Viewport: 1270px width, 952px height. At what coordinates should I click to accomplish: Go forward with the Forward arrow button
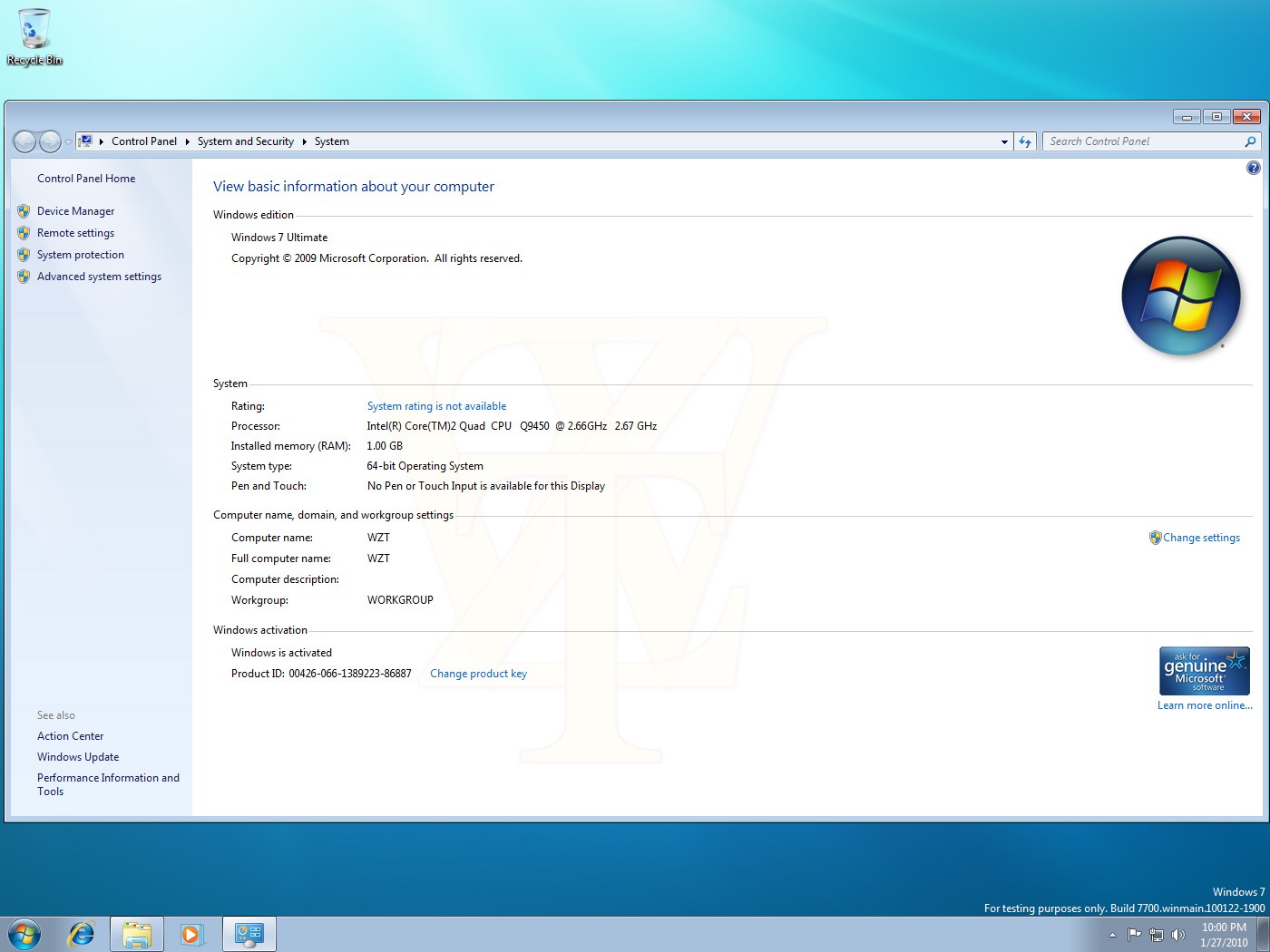point(51,141)
